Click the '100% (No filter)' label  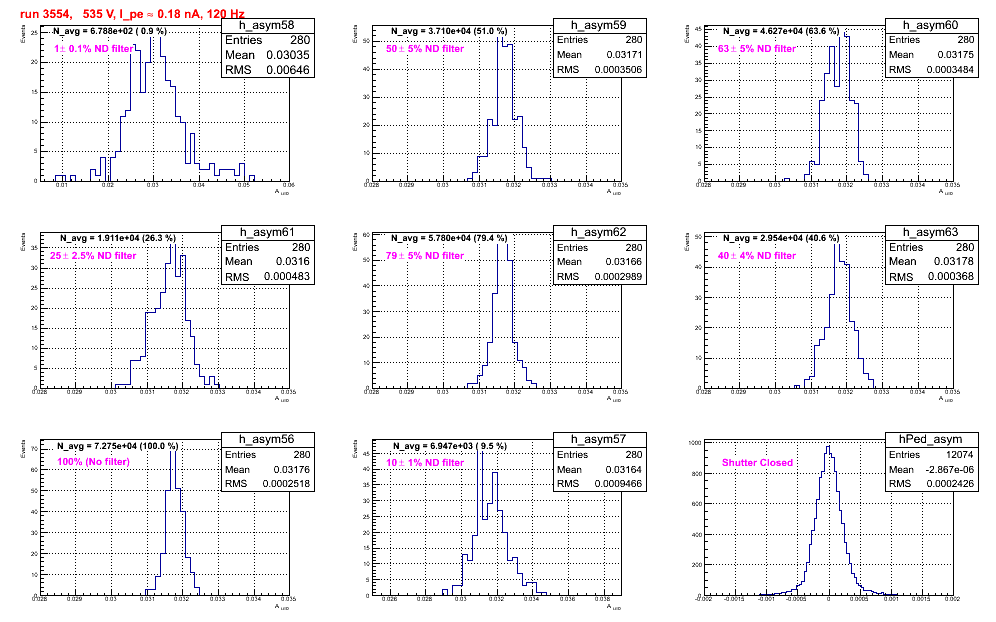click(93, 462)
